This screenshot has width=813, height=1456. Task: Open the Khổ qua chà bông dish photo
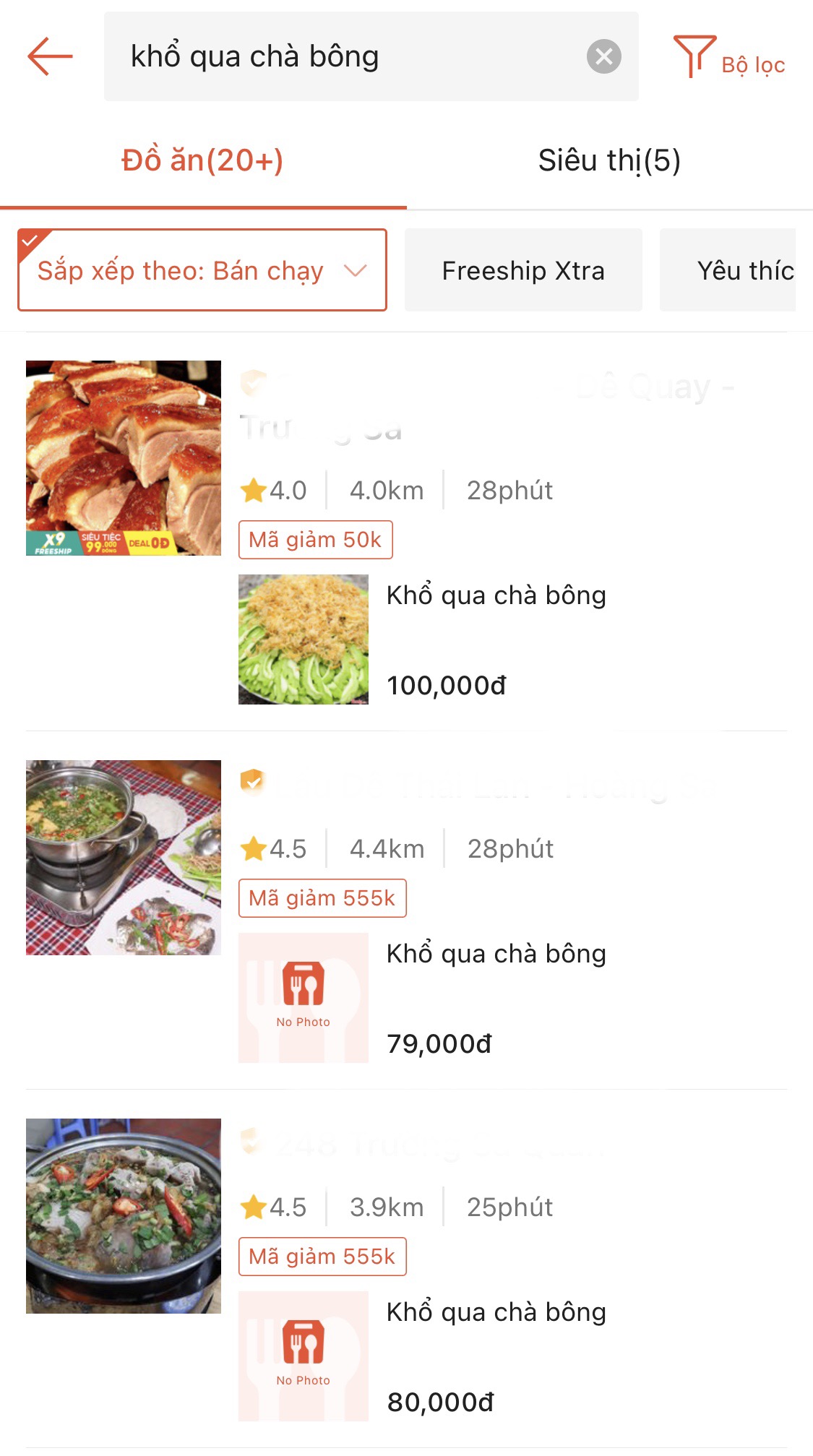tap(304, 639)
